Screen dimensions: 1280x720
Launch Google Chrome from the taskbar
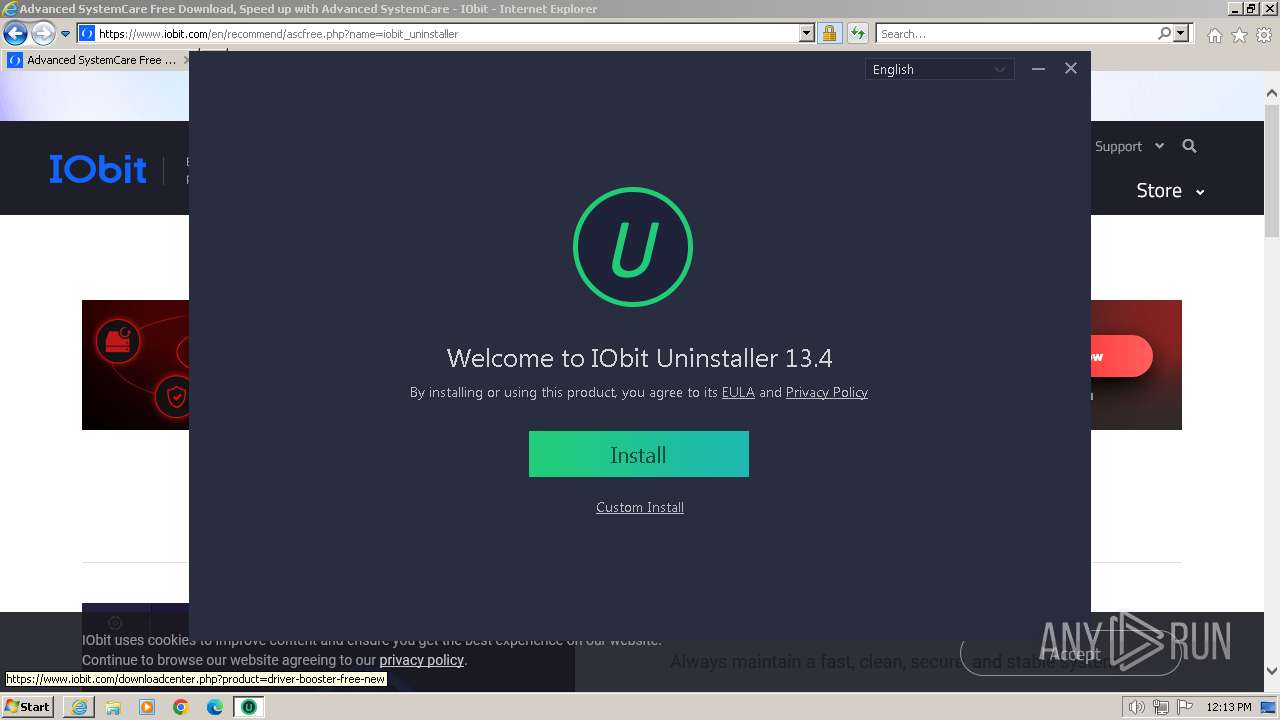point(181,707)
